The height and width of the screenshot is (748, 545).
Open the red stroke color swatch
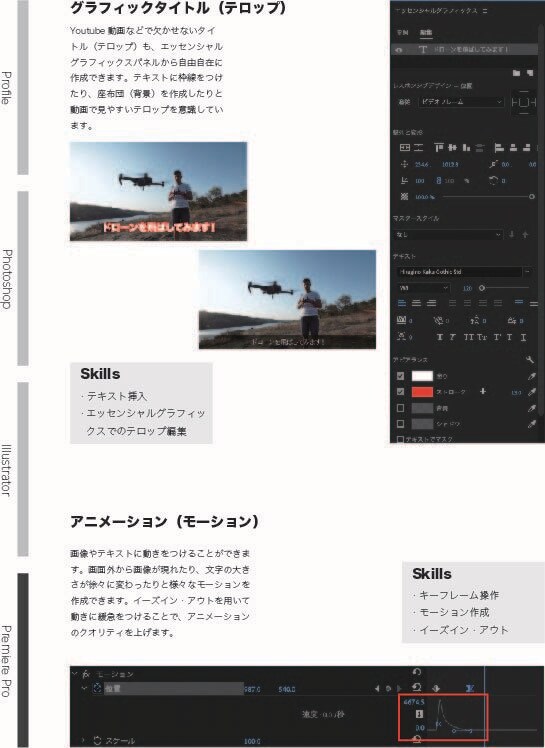[x=422, y=392]
